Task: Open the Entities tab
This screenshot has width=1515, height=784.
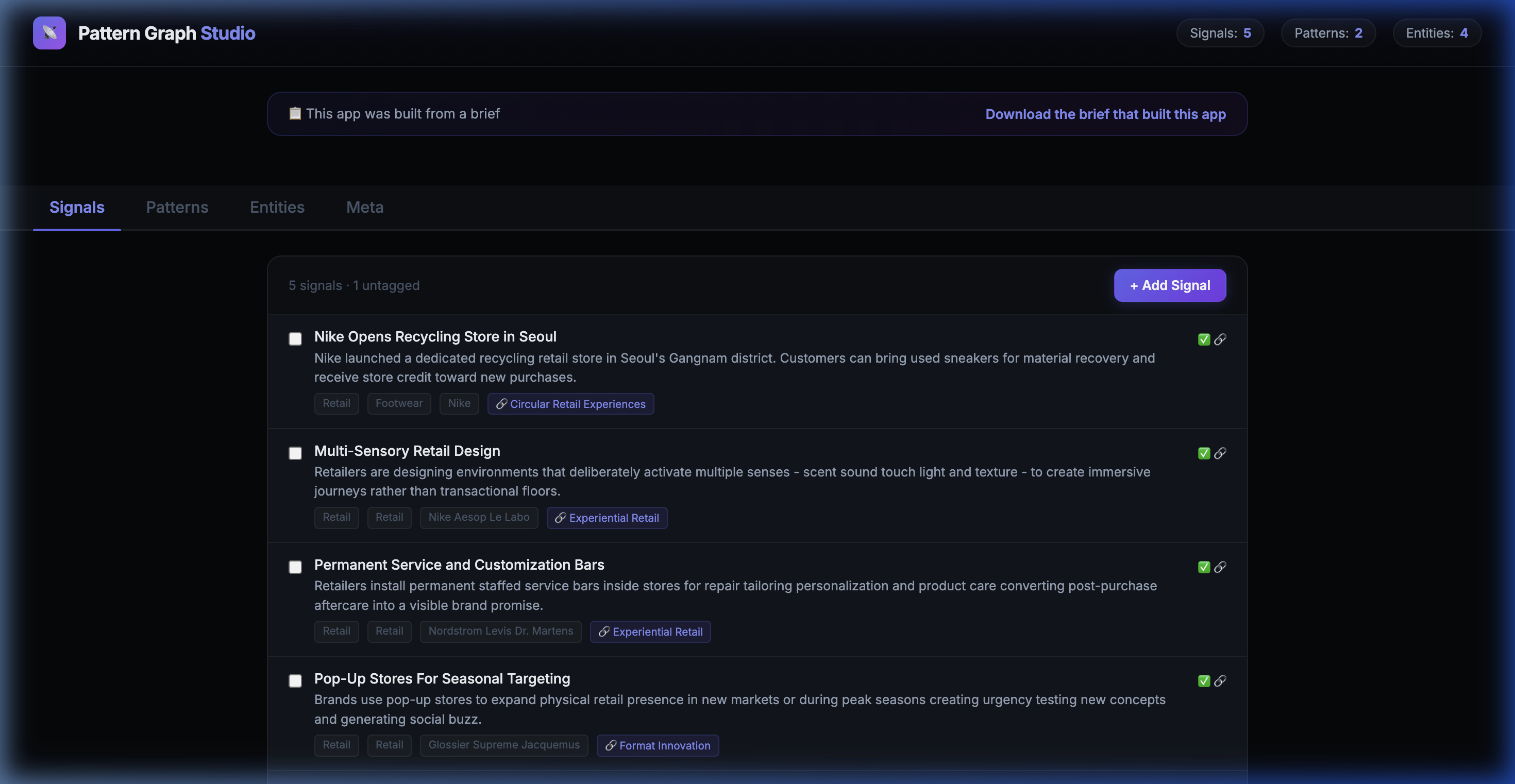Action: click(277, 207)
